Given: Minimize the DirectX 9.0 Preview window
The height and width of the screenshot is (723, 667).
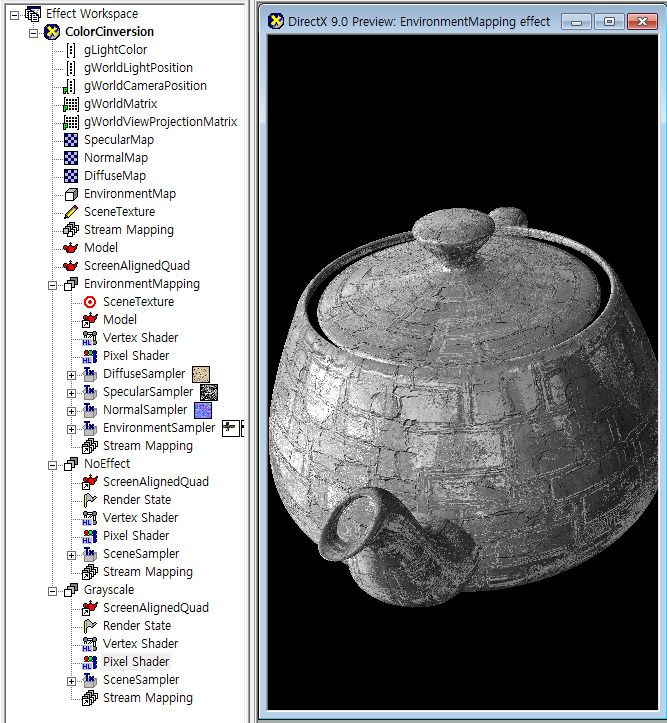Looking at the screenshot, I should point(576,22).
